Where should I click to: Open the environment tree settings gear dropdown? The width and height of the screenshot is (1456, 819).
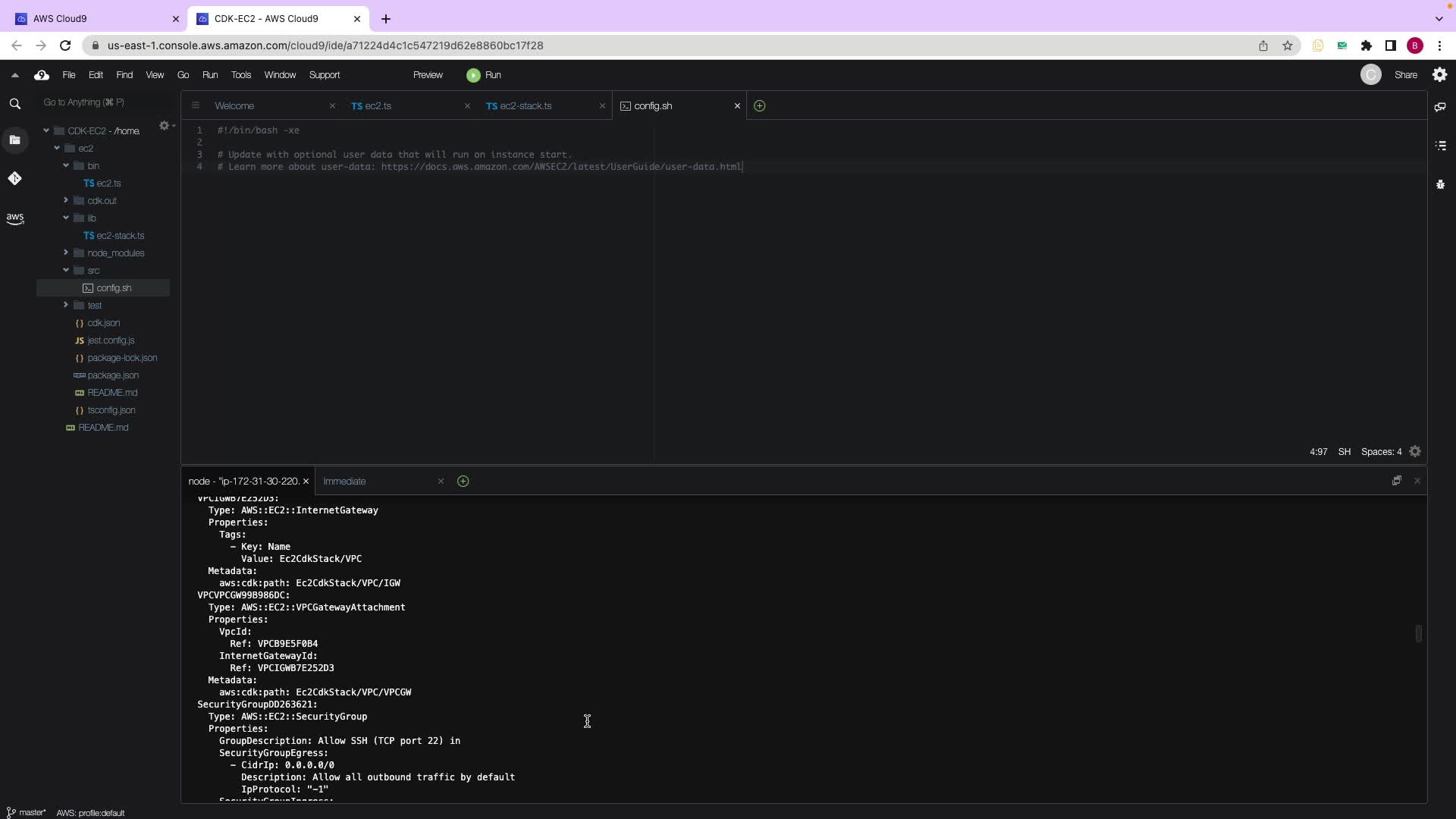[x=165, y=126]
